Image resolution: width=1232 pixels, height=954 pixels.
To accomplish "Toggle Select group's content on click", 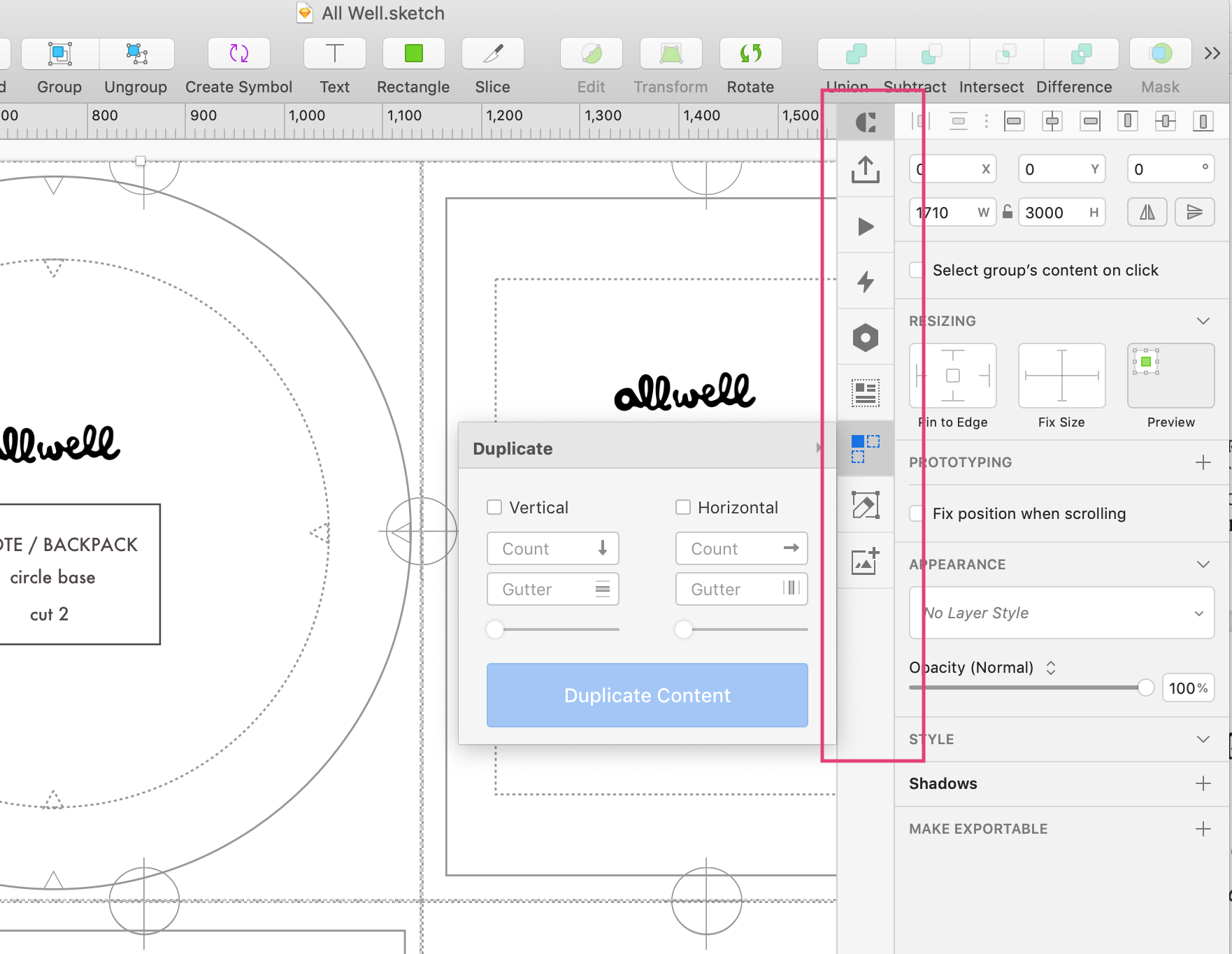I will [x=917, y=270].
